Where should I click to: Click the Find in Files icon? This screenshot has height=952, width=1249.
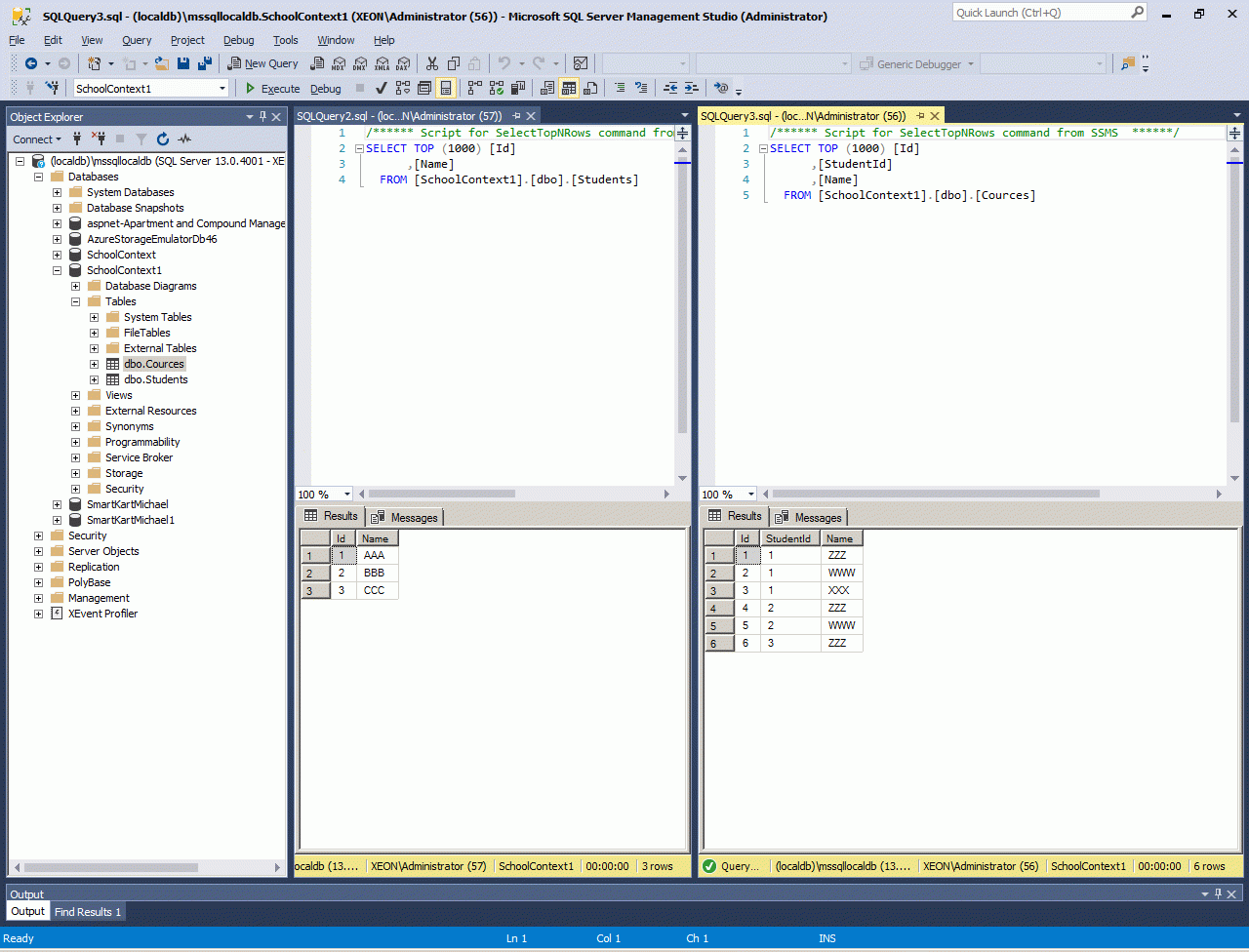(1128, 63)
